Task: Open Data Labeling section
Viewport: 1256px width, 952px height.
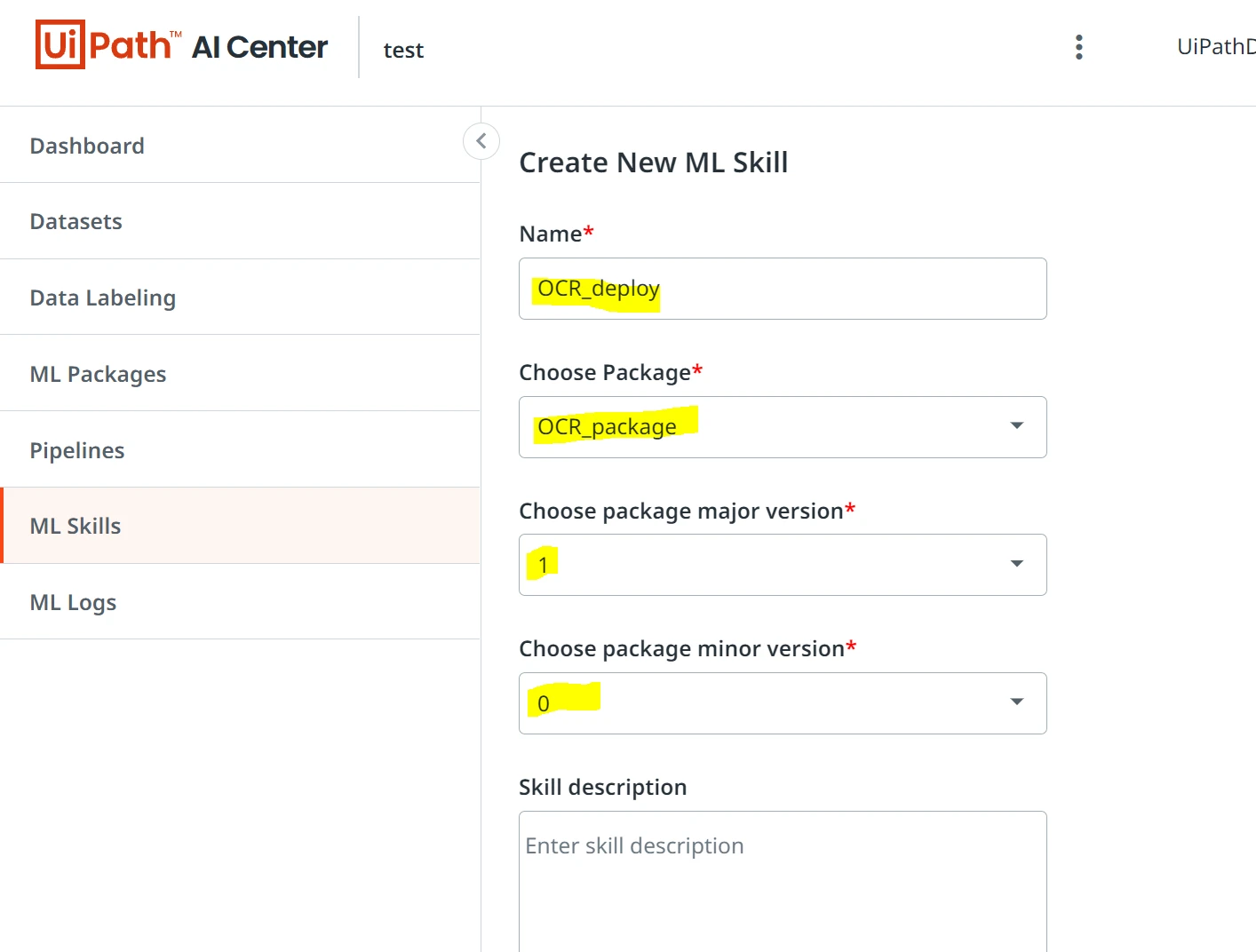Action: coord(240,297)
